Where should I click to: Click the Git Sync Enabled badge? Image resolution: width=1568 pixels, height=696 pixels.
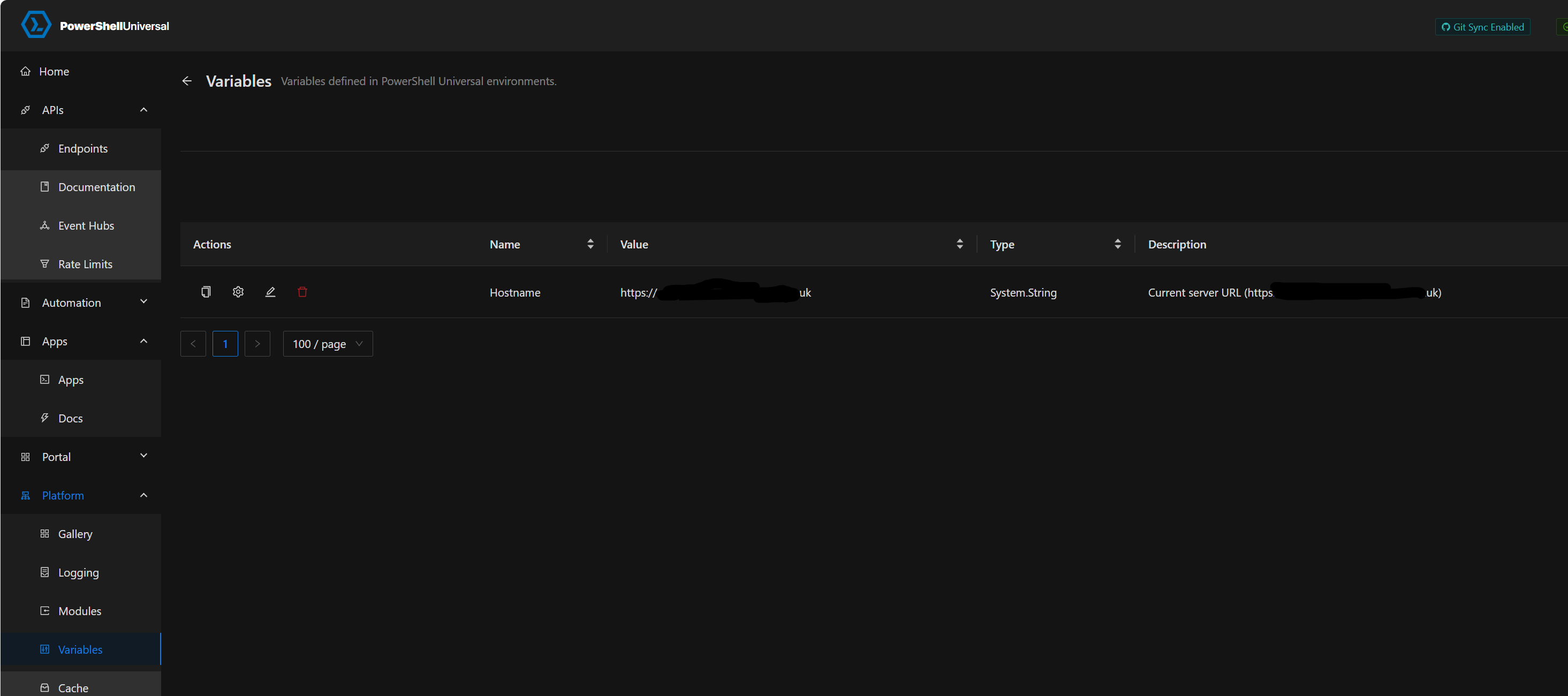[1482, 27]
